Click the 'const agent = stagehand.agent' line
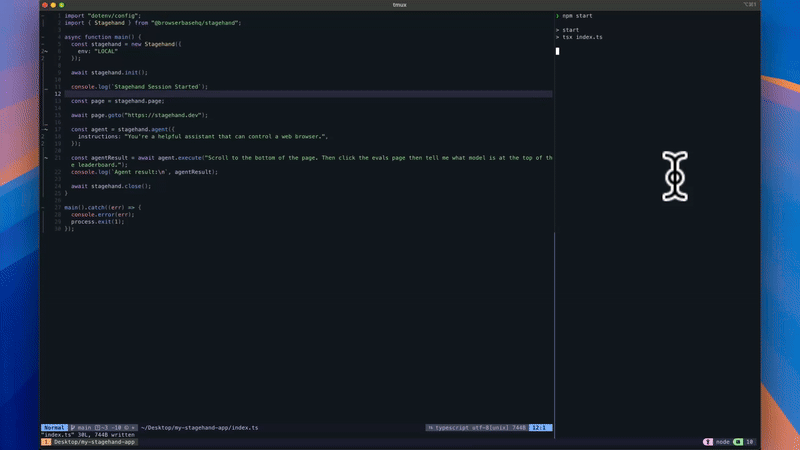The width and height of the screenshot is (800, 450). point(122,130)
